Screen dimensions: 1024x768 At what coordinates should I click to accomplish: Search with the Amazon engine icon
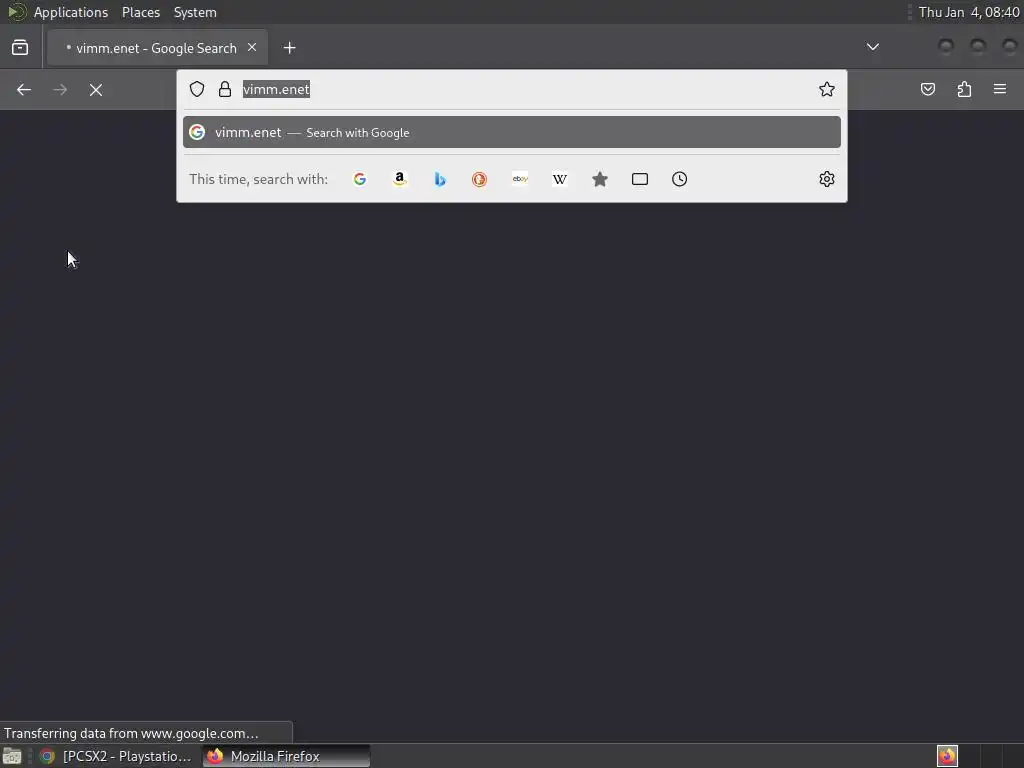[400, 179]
